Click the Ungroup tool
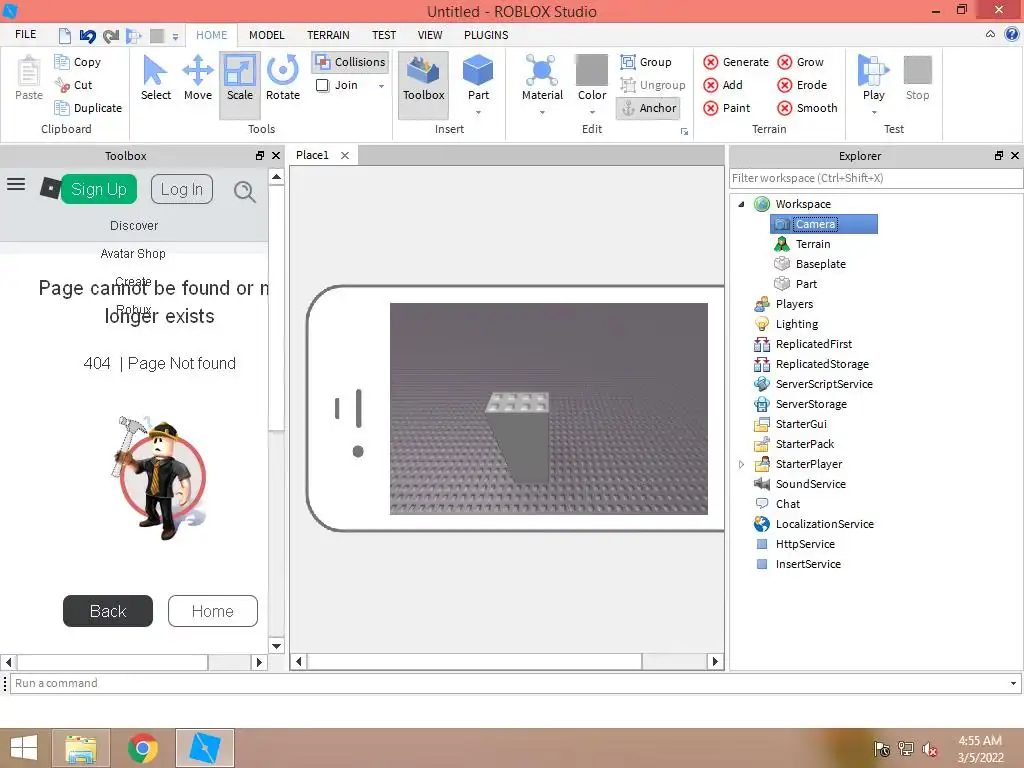Screen dimensions: 1024x768 click(653, 85)
